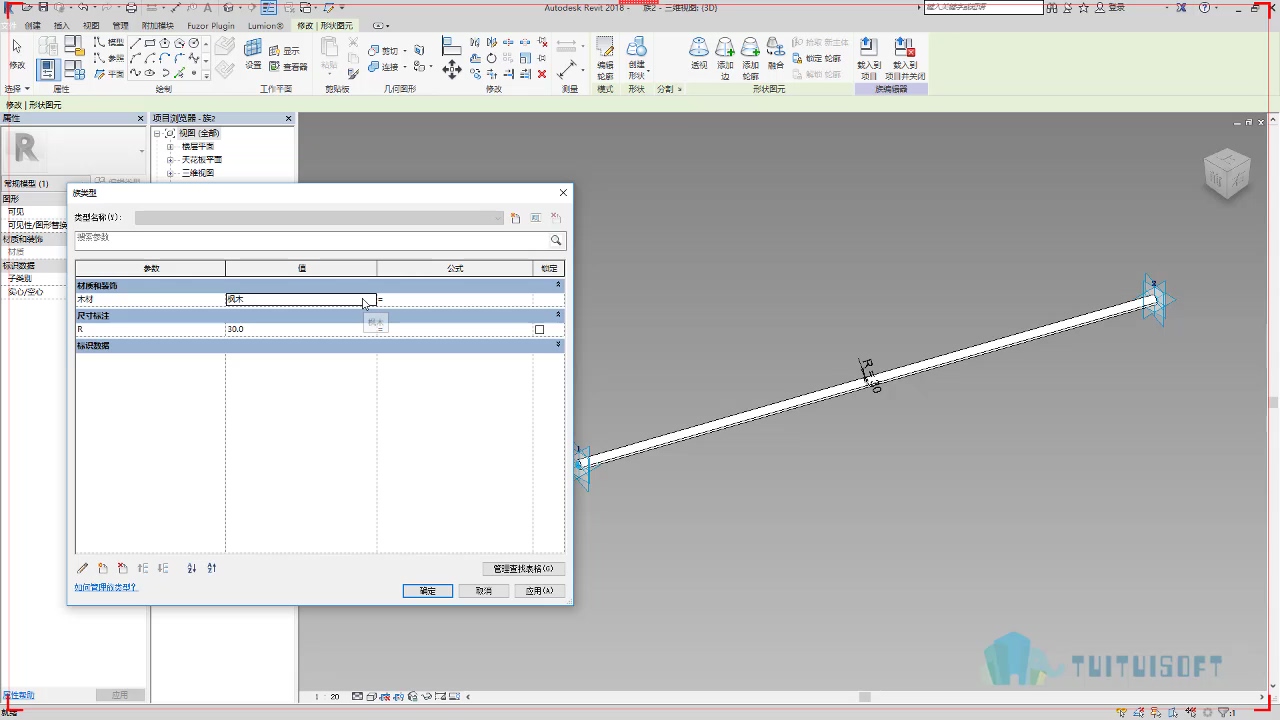The width and height of the screenshot is (1280, 720).
Task: Toggle the lock checkbox for R parameter
Action: pos(540,329)
